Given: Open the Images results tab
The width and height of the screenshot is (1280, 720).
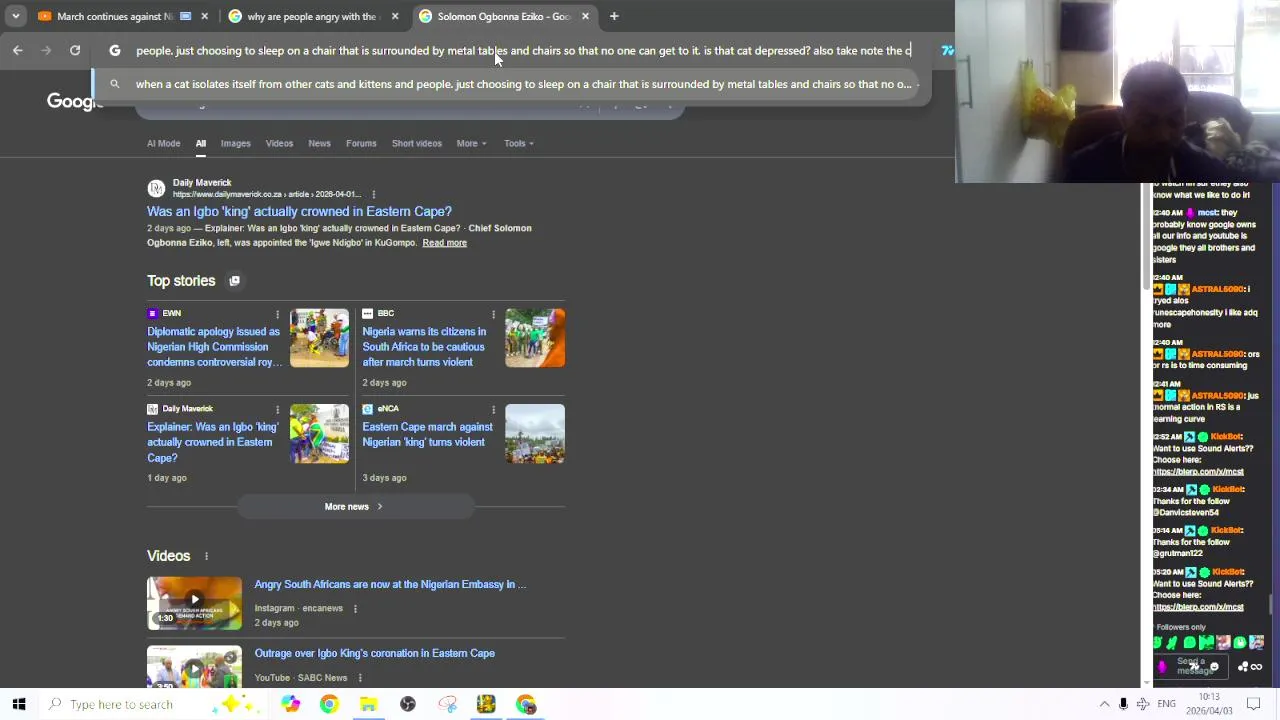Looking at the screenshot, I should [235, 143].
